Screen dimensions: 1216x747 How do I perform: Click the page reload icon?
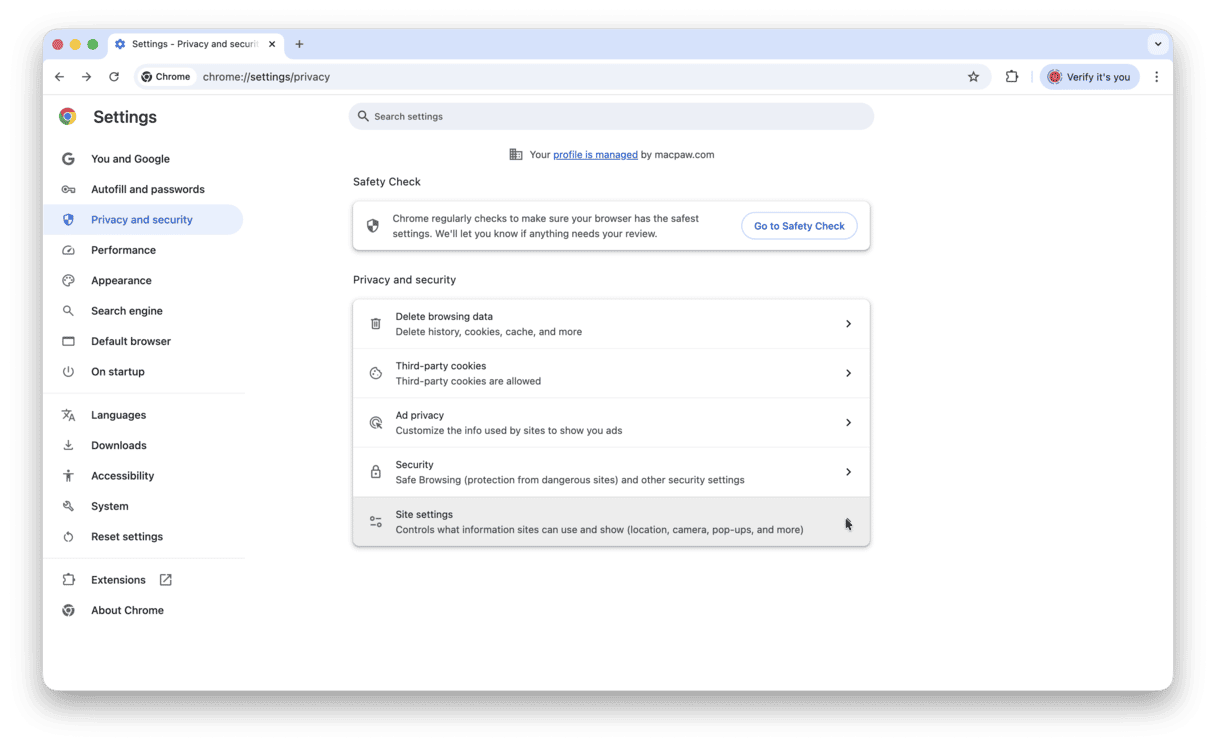click(113, 76)
